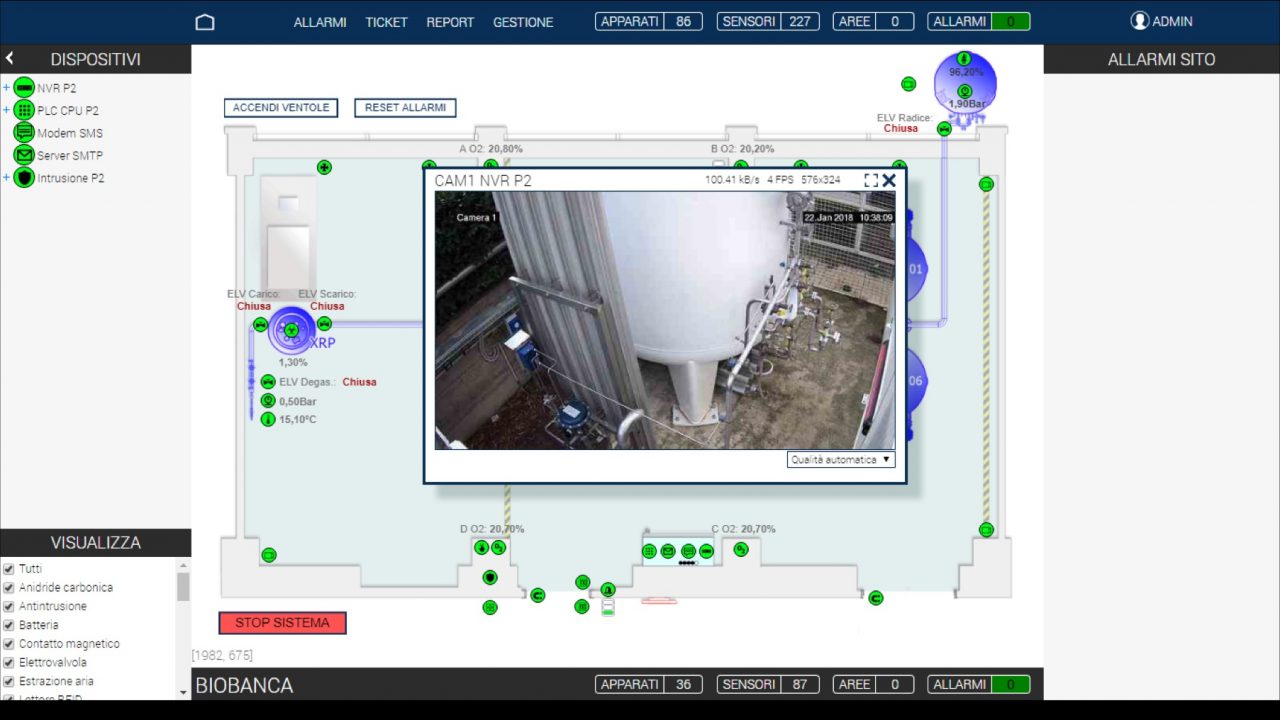Viewport: 1280px width, 720px height.
Task: Select the battery status icon below the bell
Action: 607,606
